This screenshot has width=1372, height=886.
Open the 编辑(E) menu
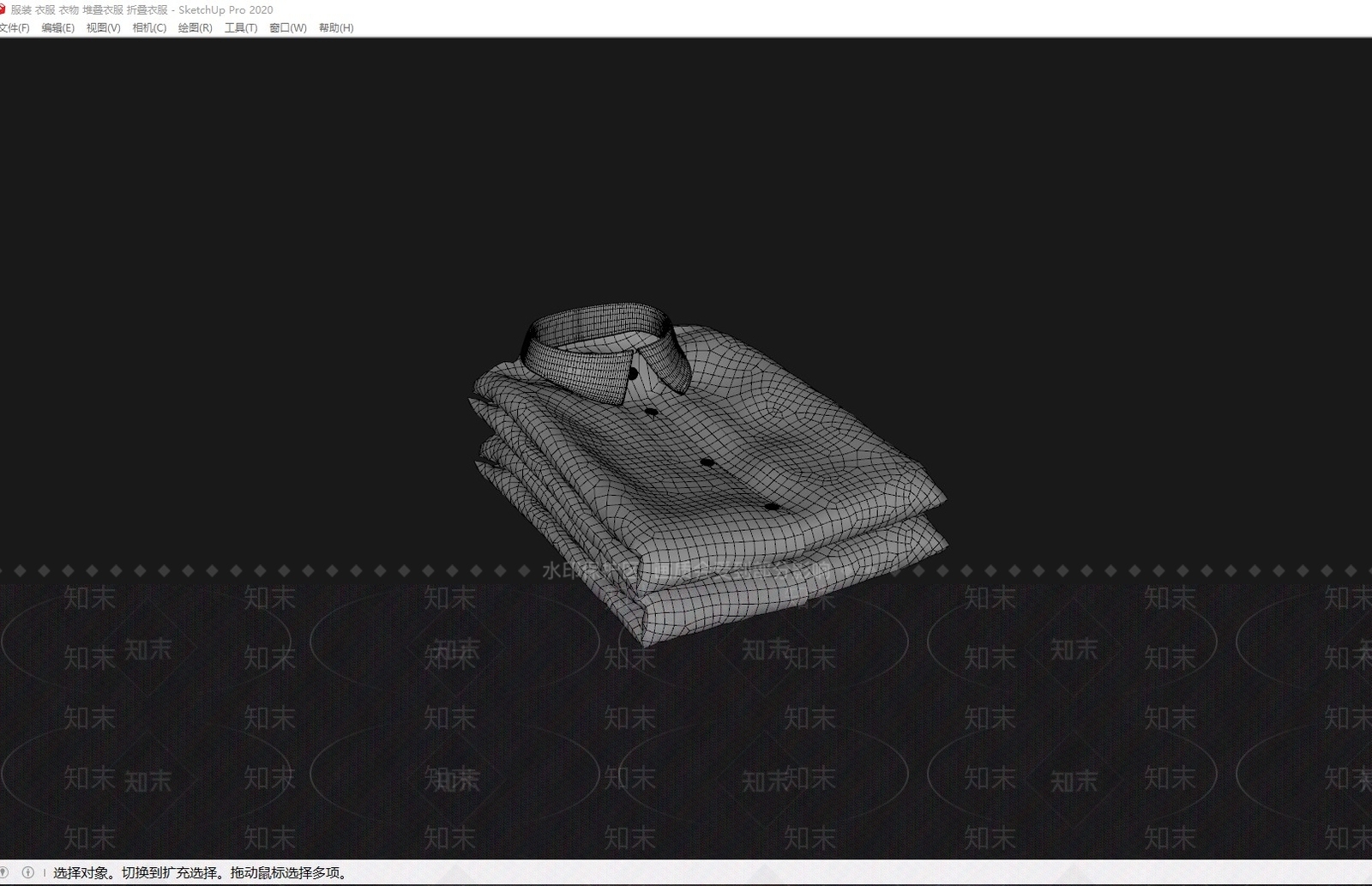pyautogui.click(x=57, y=27)
